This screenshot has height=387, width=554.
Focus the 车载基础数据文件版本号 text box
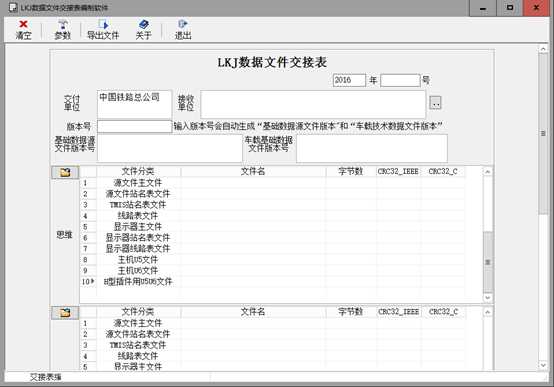(x=372, y=148)
